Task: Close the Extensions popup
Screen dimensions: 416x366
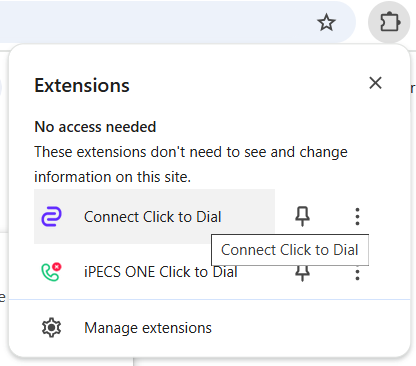Action: point(375,83)
